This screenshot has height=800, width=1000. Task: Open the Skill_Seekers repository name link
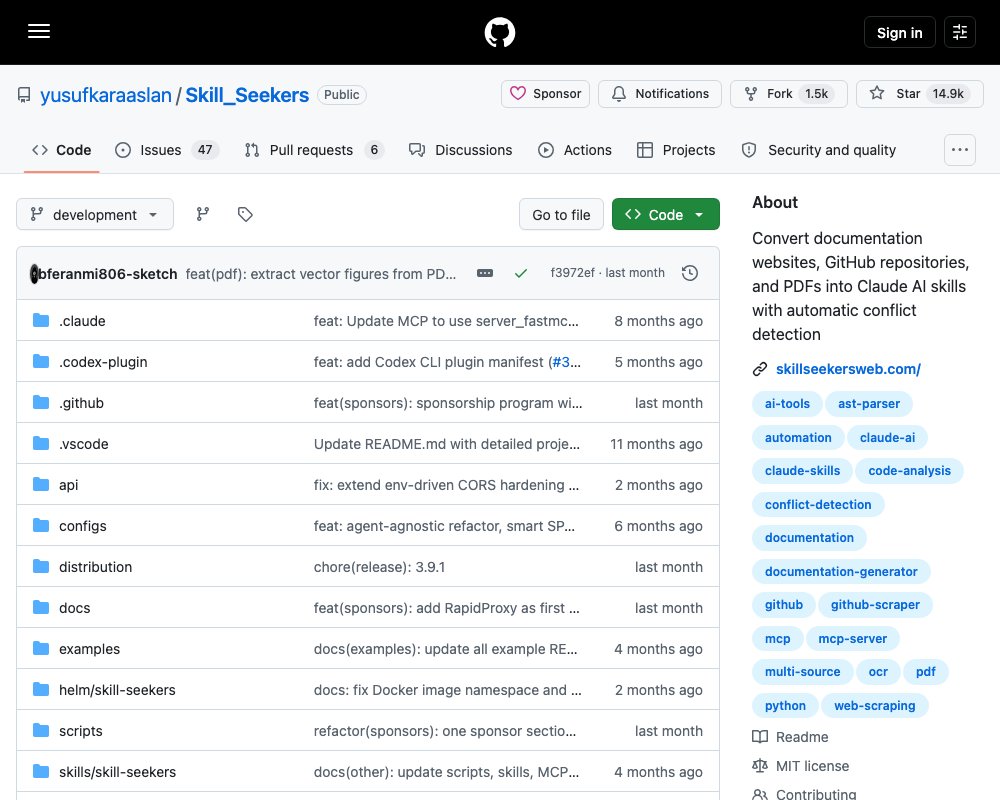tap(247, 95)
